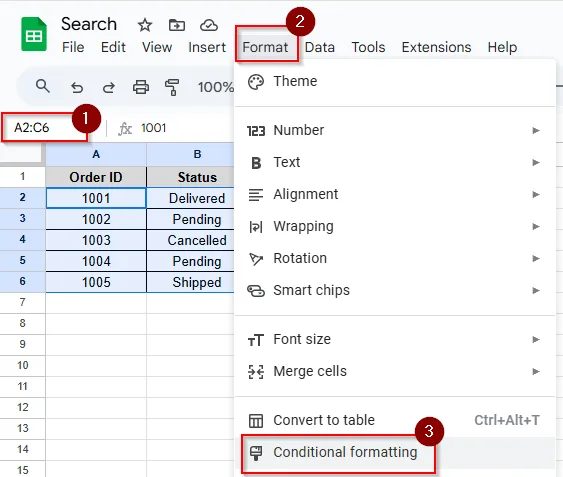Click the Order ID header cell
Image resolution: width=563 pixels, height=477 pixels.
(96, 177)
